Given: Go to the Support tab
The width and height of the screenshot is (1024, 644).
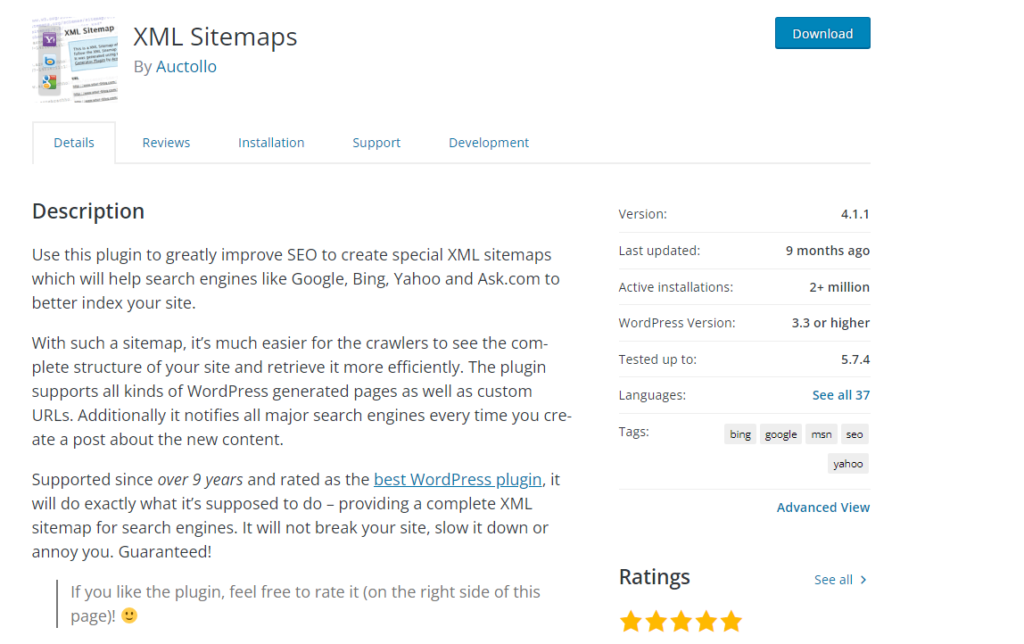Looking at the screenshot, I should click(376, 143).
